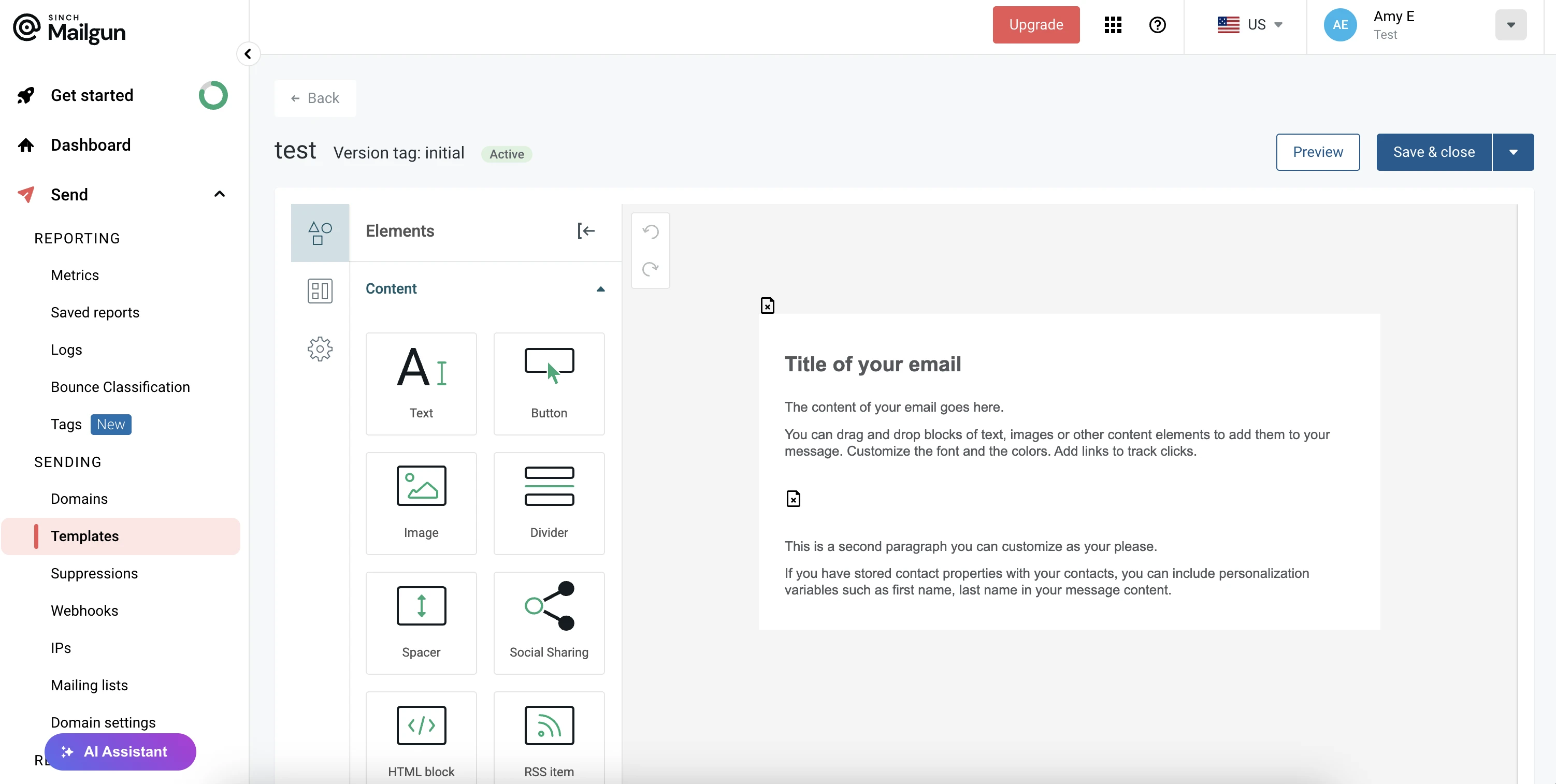Choose the Image element block
This screenshot has width=1556, height=784.
(x=421, y=502)
